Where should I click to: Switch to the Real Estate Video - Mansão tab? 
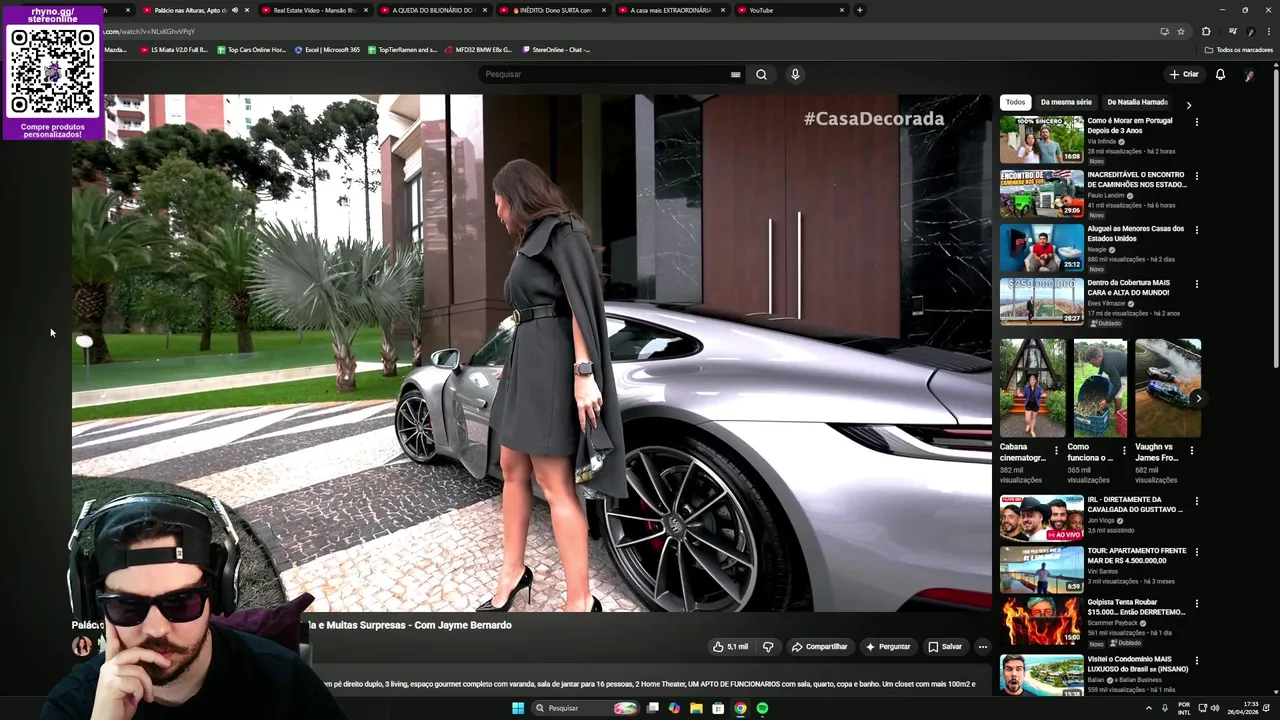[x=315, y=10]
